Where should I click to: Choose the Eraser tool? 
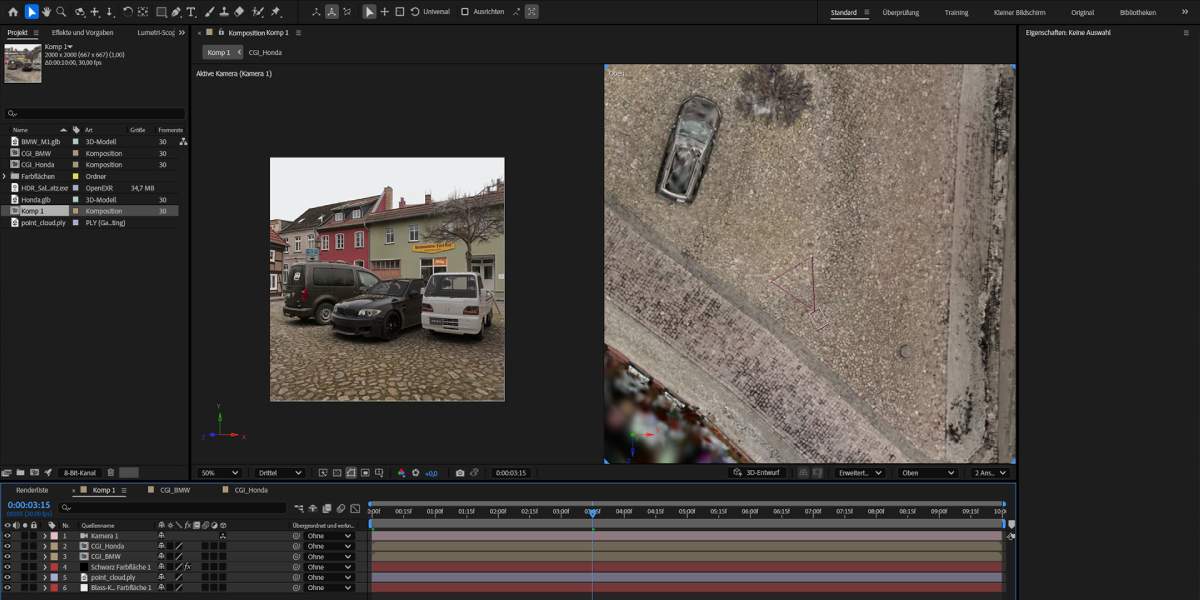(x=241, y=12)
